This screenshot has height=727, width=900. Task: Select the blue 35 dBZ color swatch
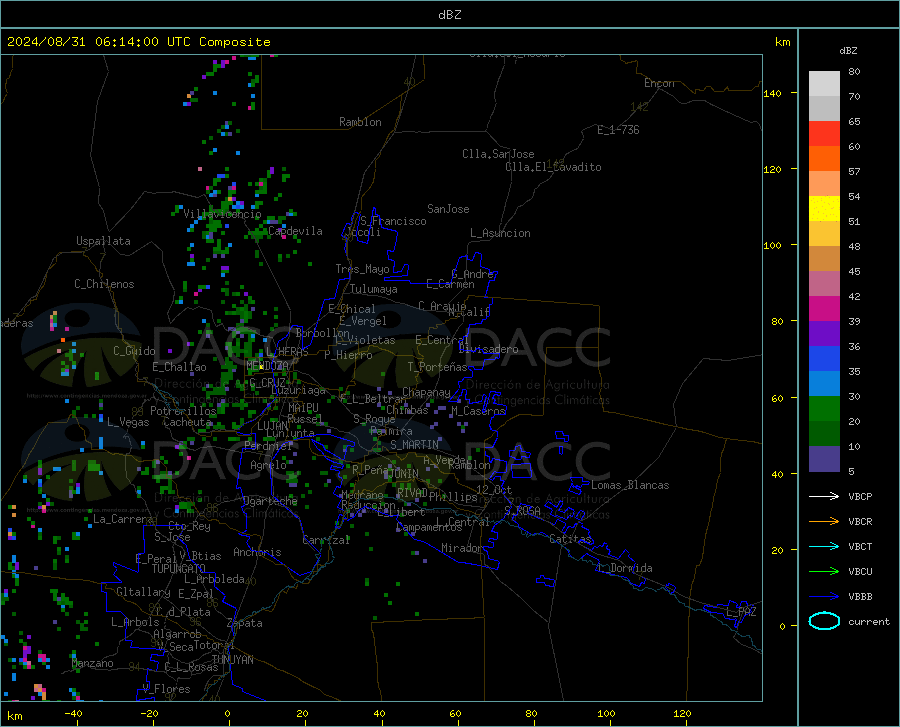click(824, 359)
